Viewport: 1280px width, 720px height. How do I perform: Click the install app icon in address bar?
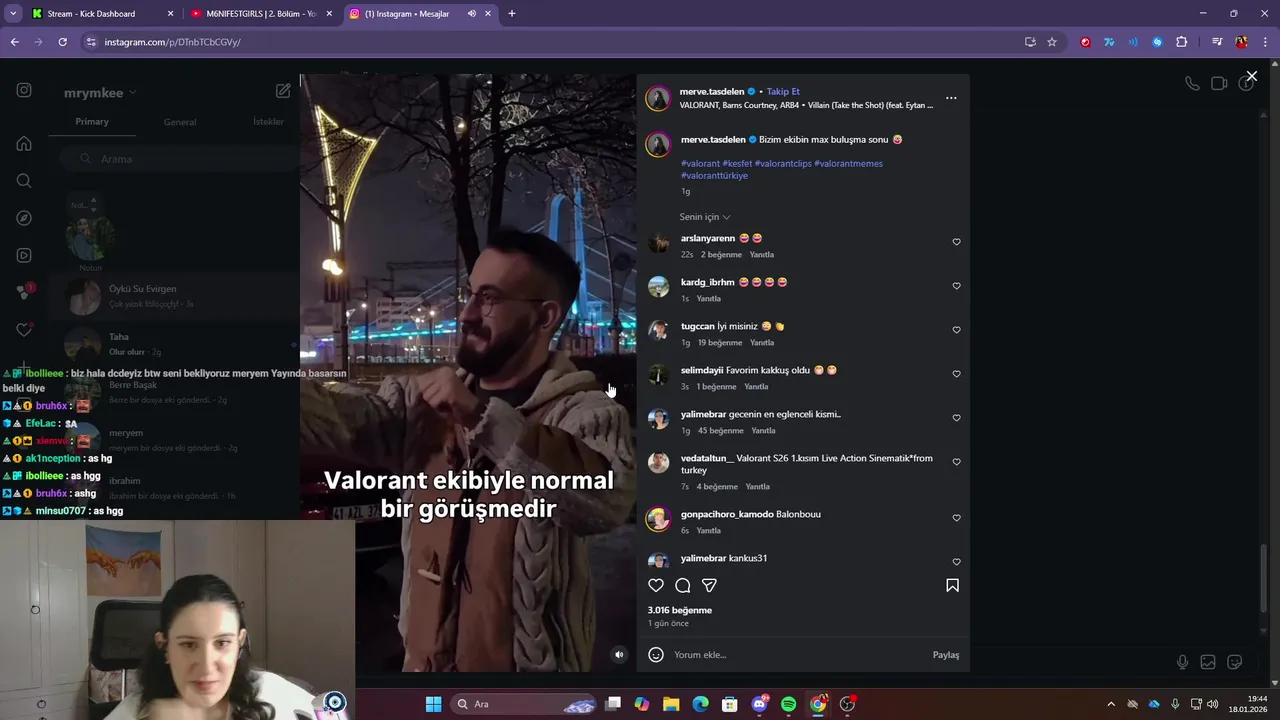1030,42
